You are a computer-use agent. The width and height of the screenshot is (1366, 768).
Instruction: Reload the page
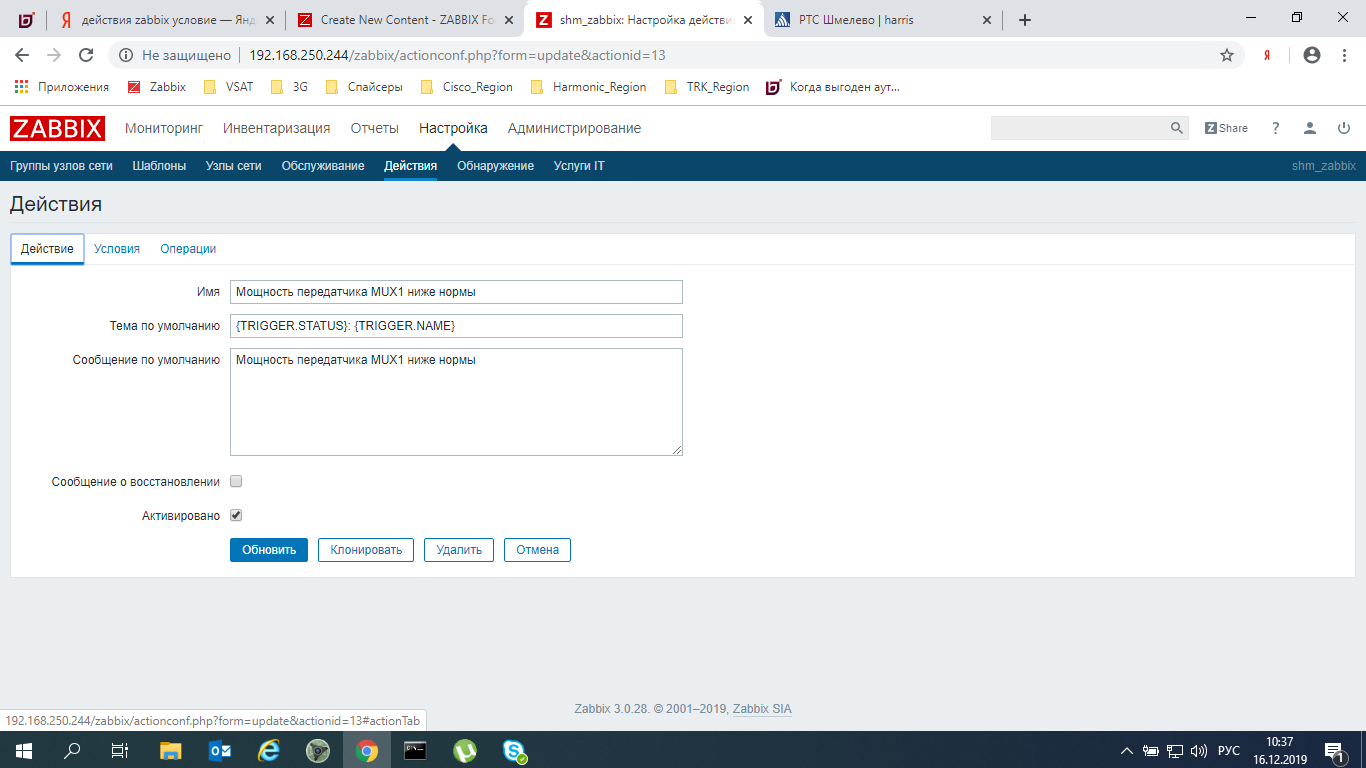click(x=86, y=55)
